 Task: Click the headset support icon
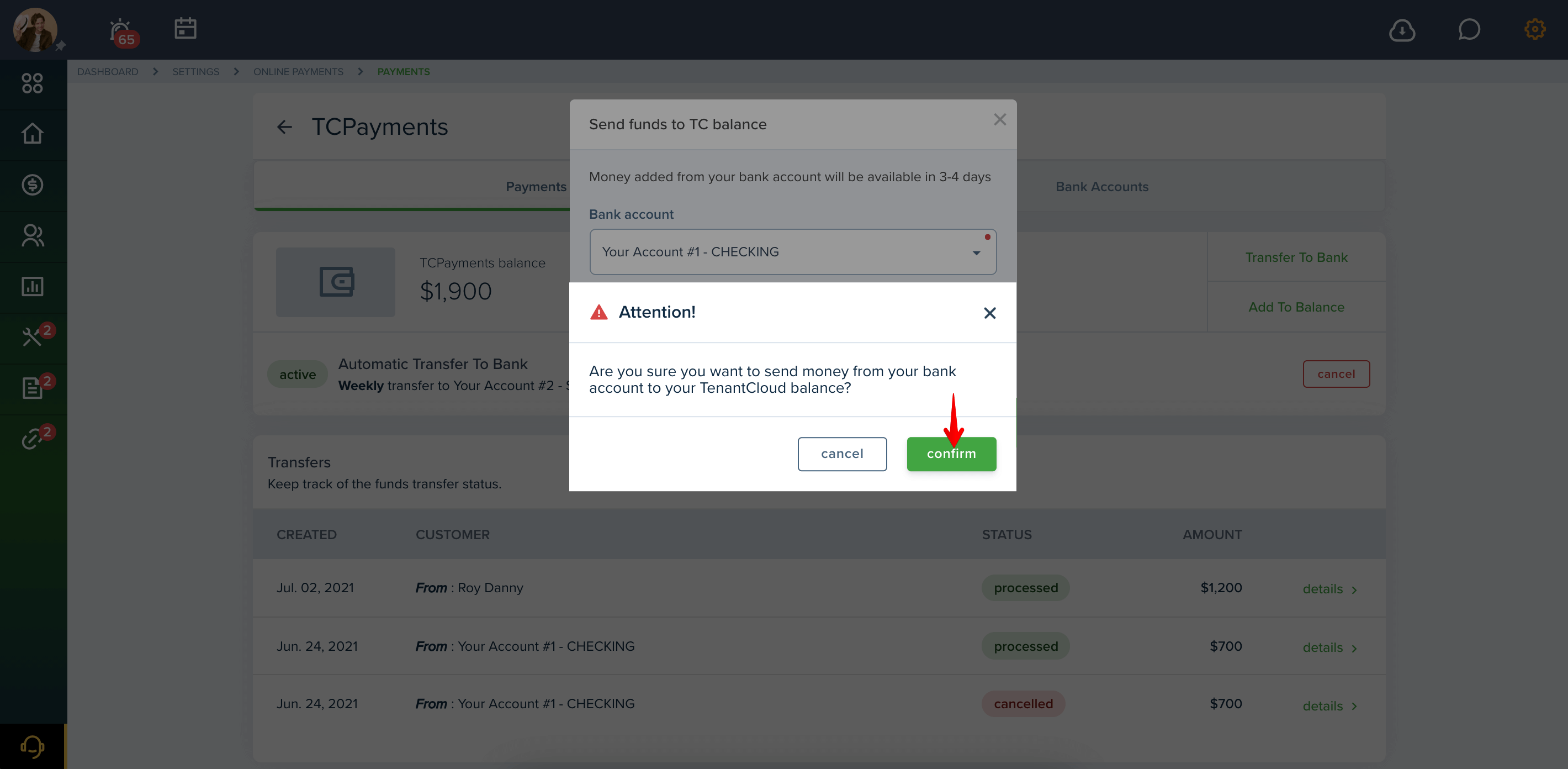tap(32, 746)
